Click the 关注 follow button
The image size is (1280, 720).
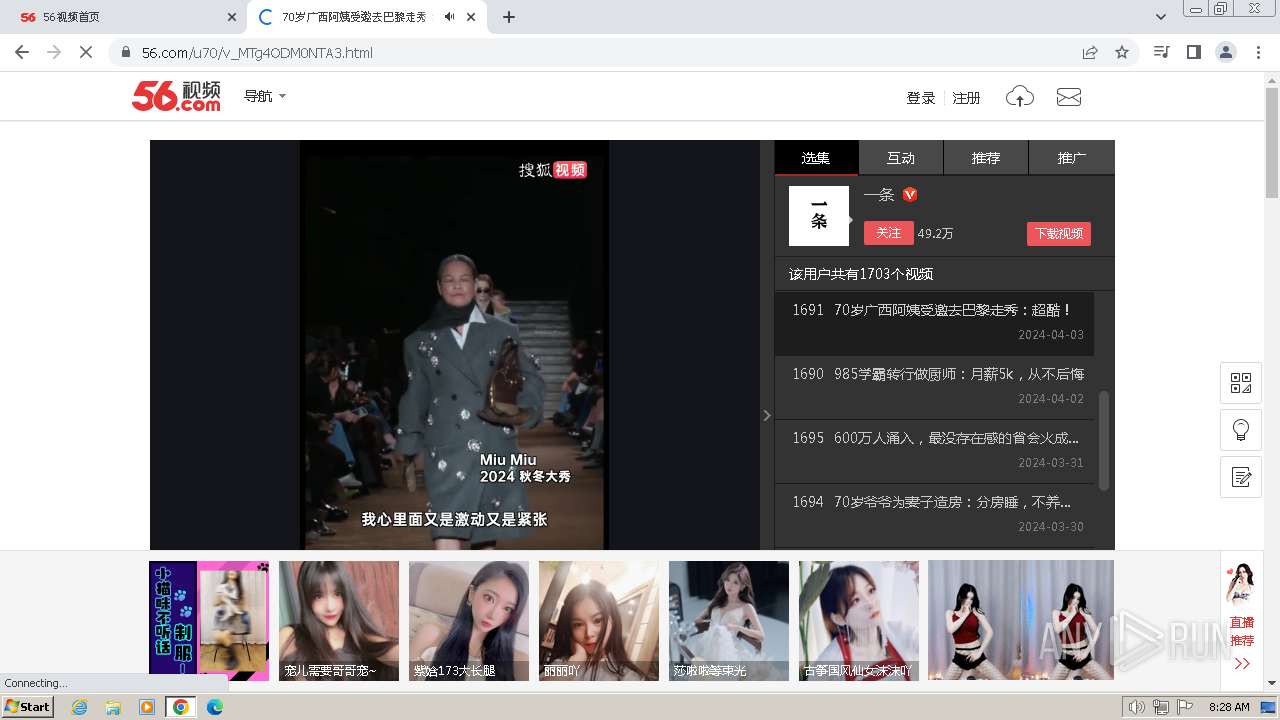888,233
